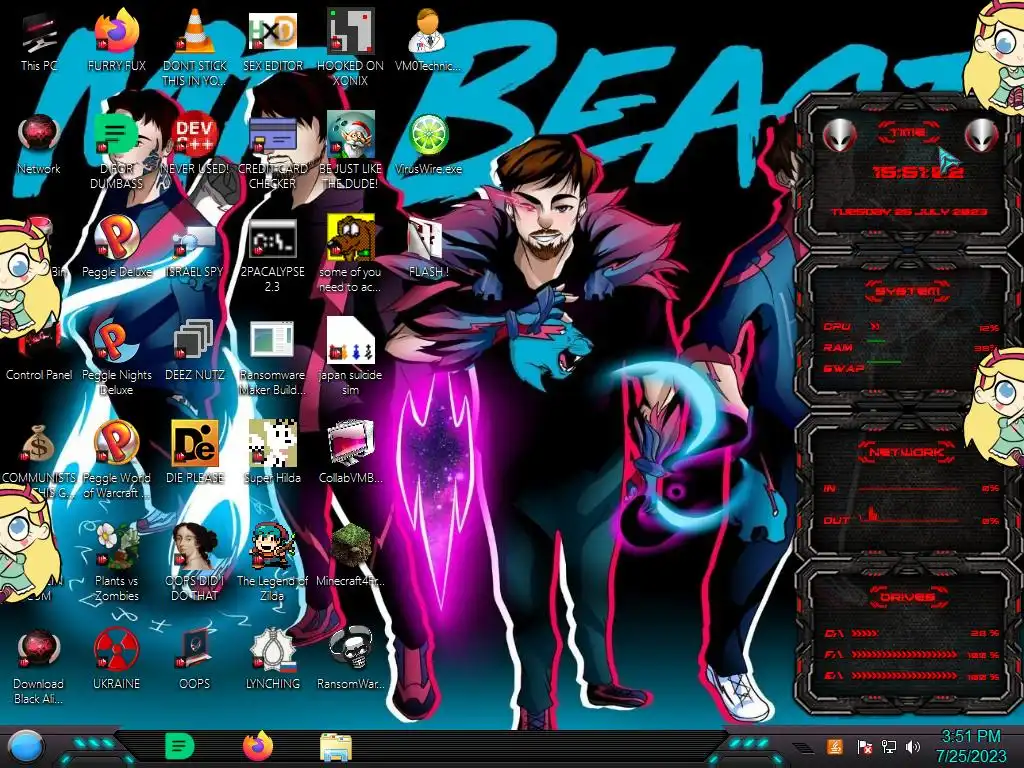
Task: Click the Action Center flag tray icon
Action: click(864, 747)
